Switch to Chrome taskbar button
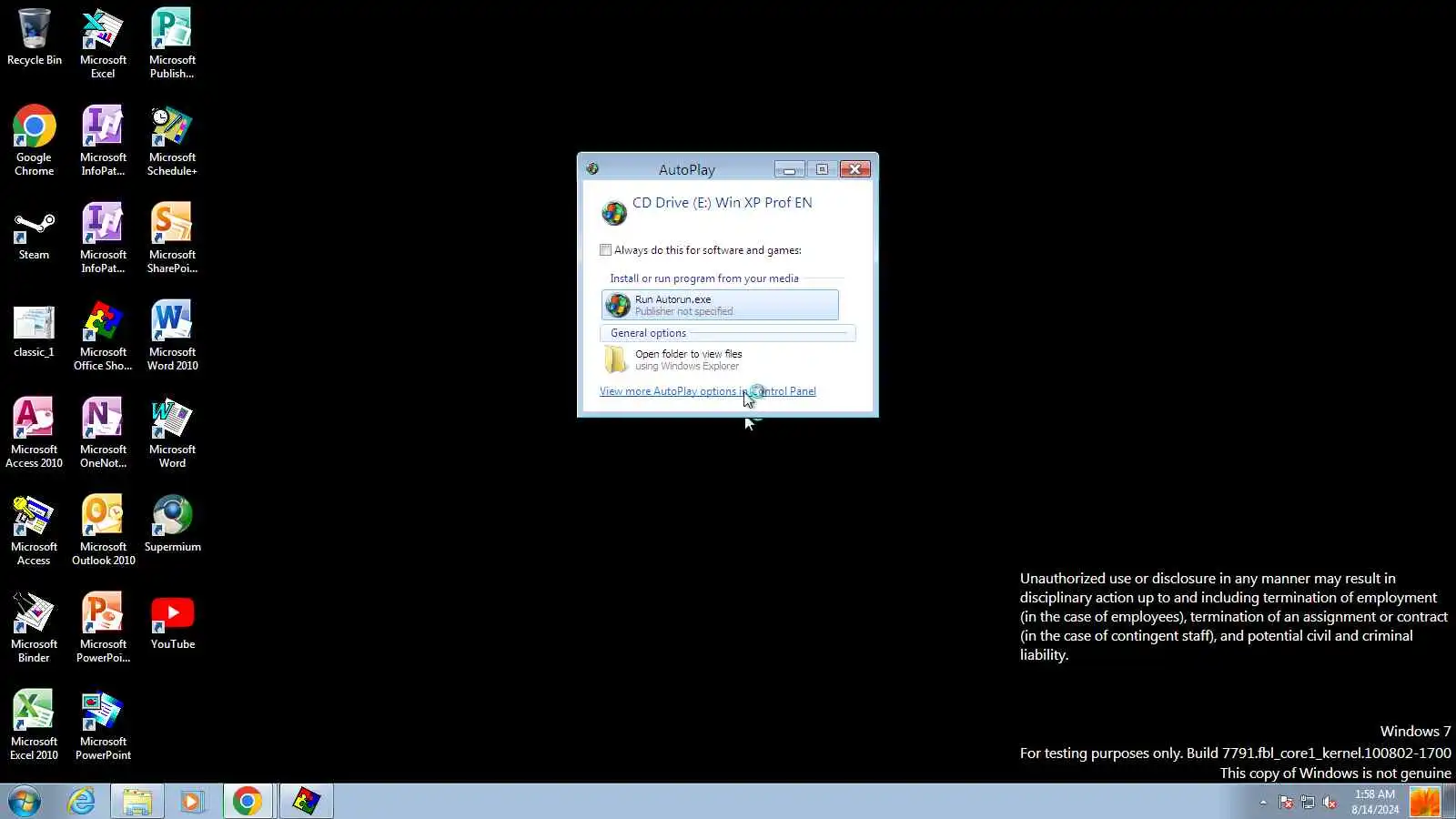Image resolution: width=1456 pixels, height=819 pixels. click(248, 802)
